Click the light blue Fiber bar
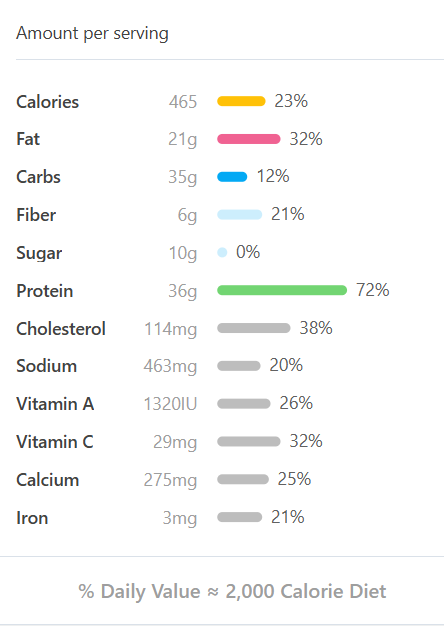The width and height of the screenshot is (444, 626). [240, 215]
